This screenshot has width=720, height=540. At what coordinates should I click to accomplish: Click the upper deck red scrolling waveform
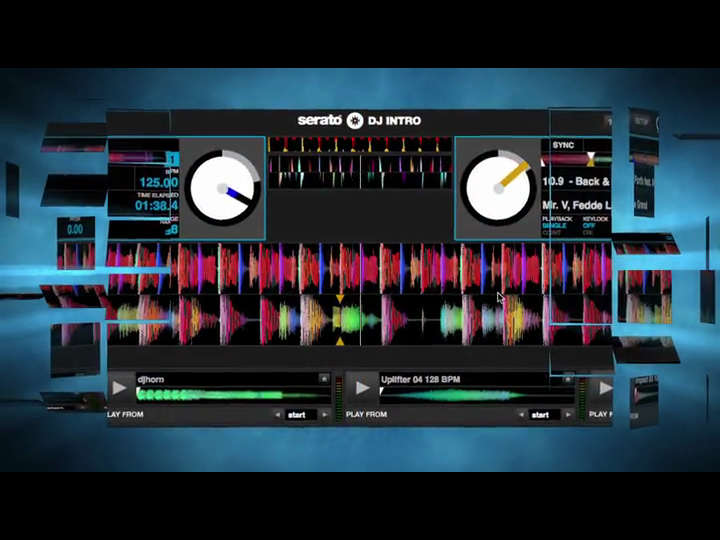[x=300, y=268]
